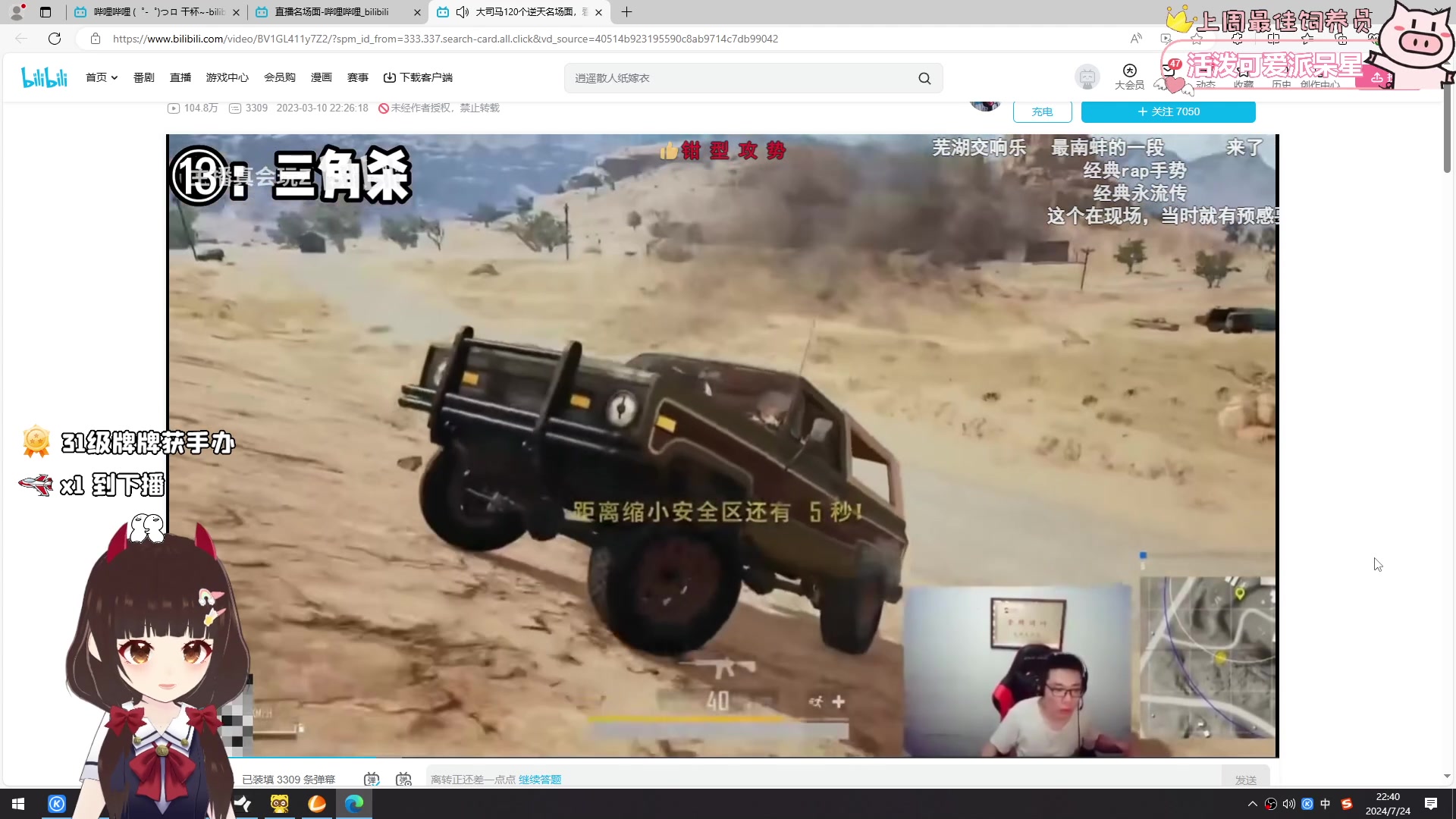Toggle the danmaku display switch icon
The width and height of the screenshot is (1456, 819).
[x=372, y=780]
